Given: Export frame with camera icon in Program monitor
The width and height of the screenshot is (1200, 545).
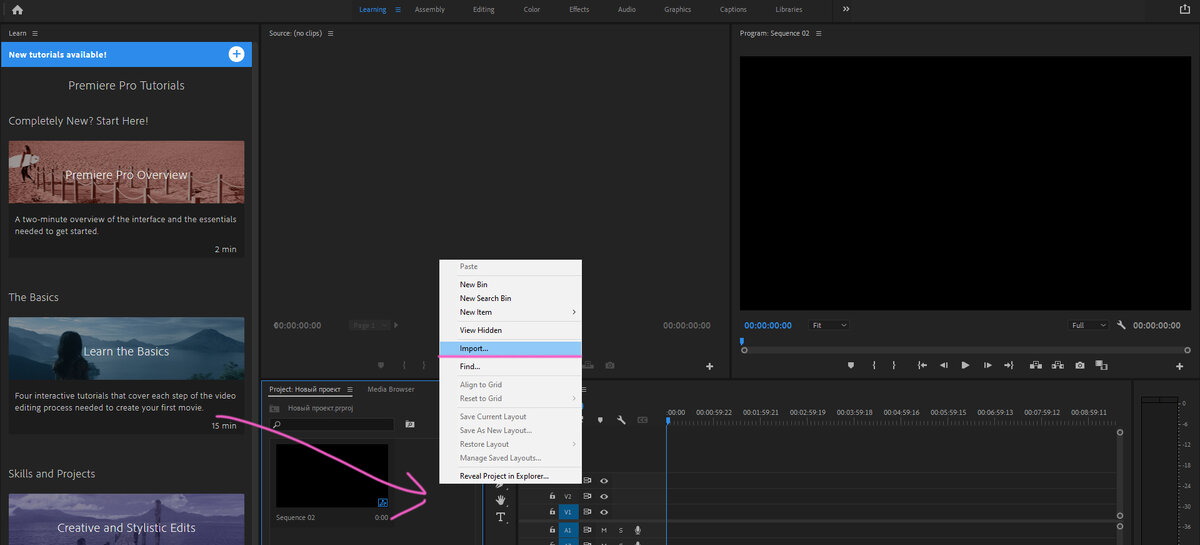Looking at the screenshot, I should point(1079,366).
